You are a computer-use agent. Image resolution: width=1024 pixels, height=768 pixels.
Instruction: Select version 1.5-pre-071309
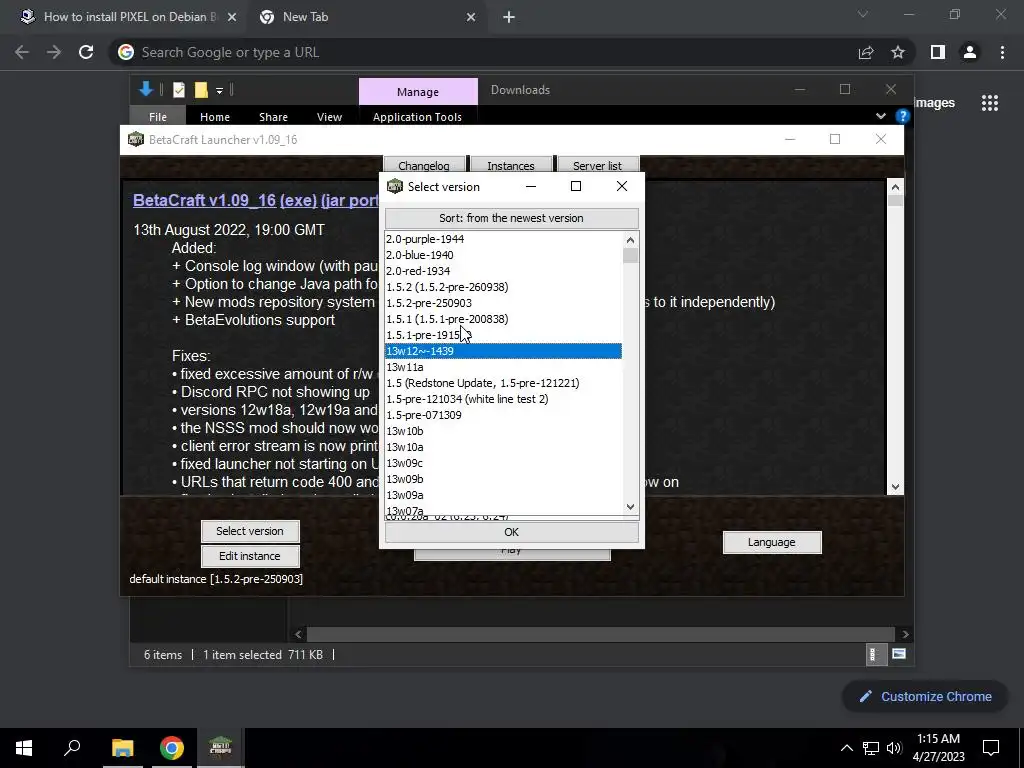pos(503,415)
